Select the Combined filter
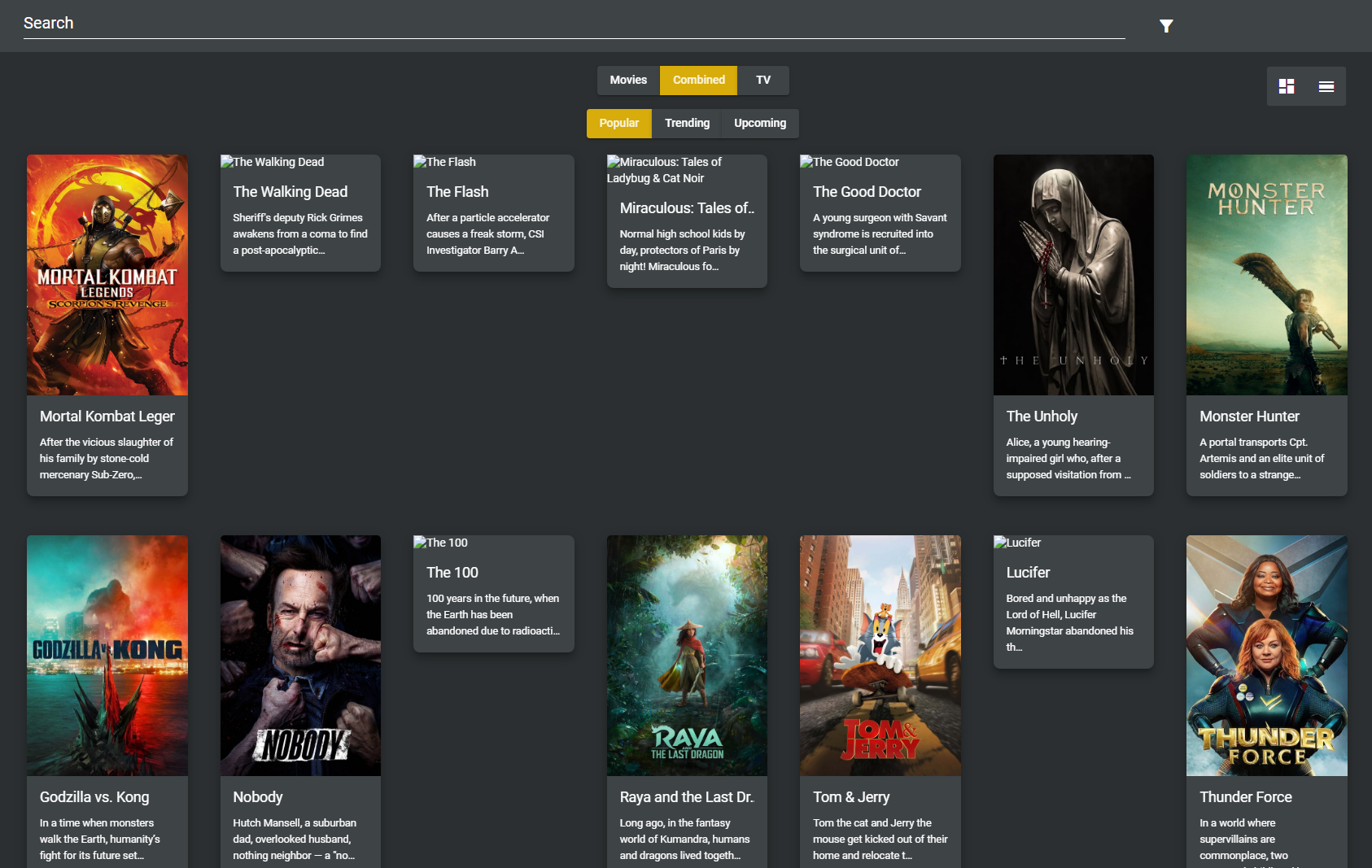 [x=698, y=80]
